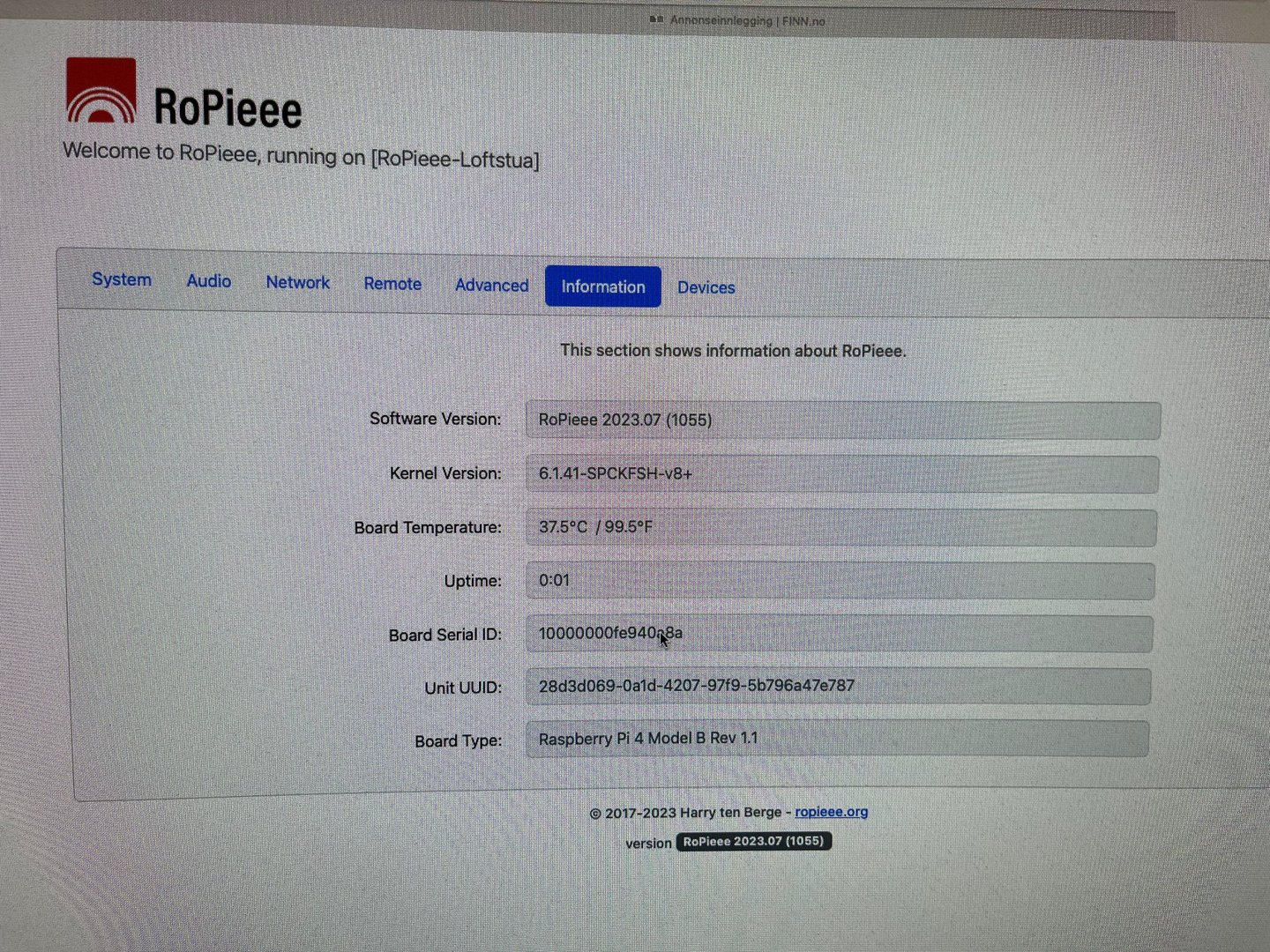
Task: Click the Board Type field
Action: point(838,739)
